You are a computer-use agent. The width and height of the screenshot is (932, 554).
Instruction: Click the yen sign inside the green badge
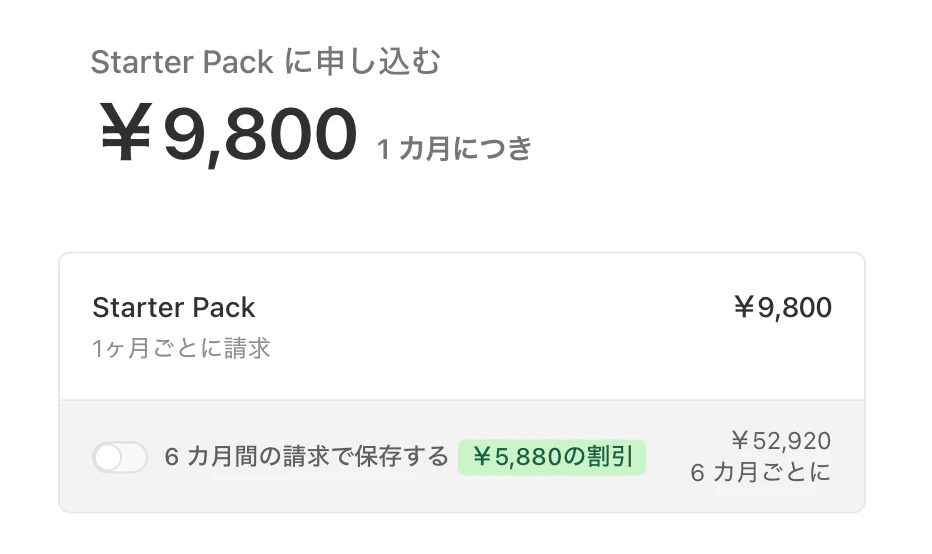pyautogui.click(x=483, y=457)
